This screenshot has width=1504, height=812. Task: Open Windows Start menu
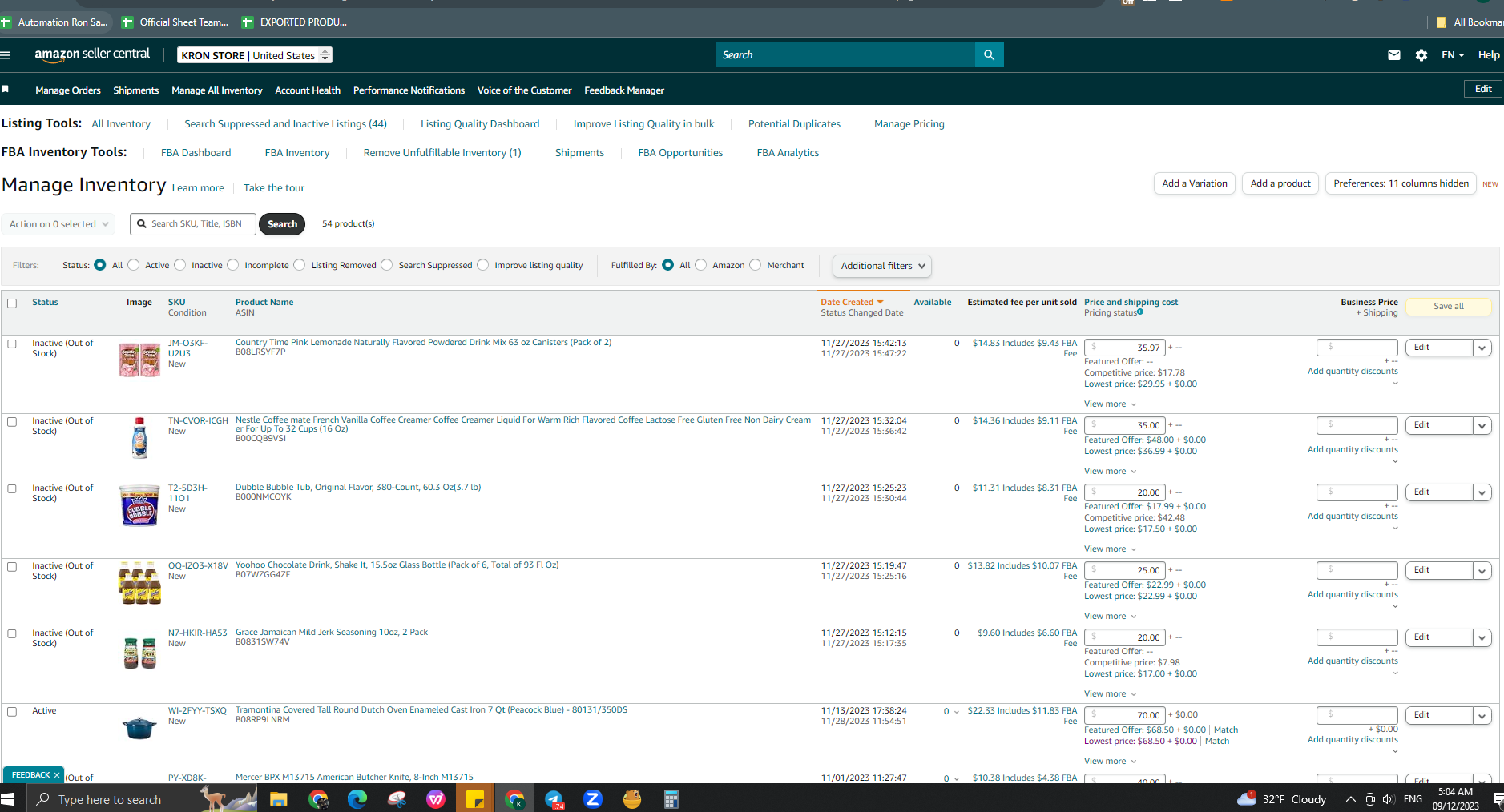[x=8, y=799]
